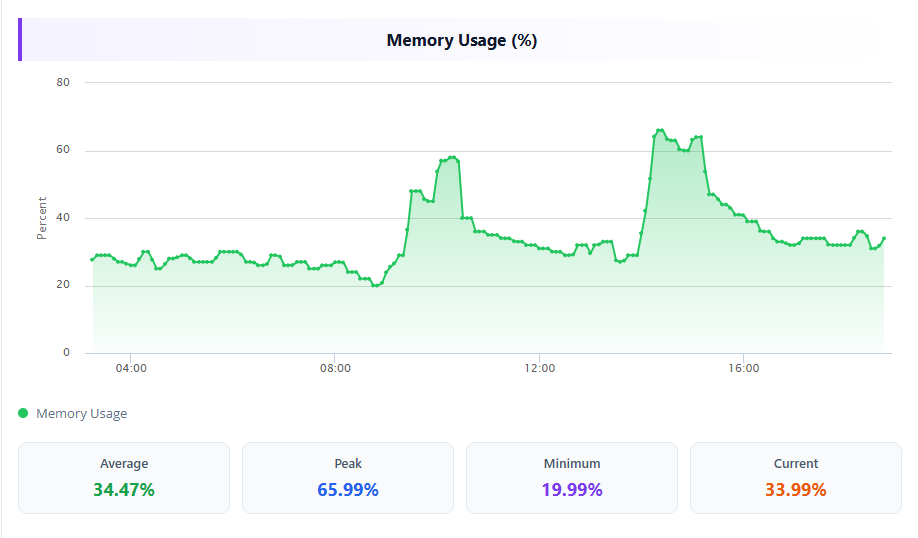The image size is (918, 538).
Task: Toggle the Memory Usage legend item
Action: tap(73, 413)
